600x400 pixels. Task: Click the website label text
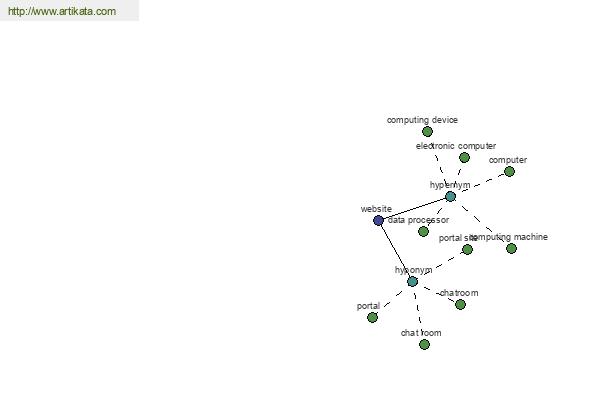[x=376, y=209]
